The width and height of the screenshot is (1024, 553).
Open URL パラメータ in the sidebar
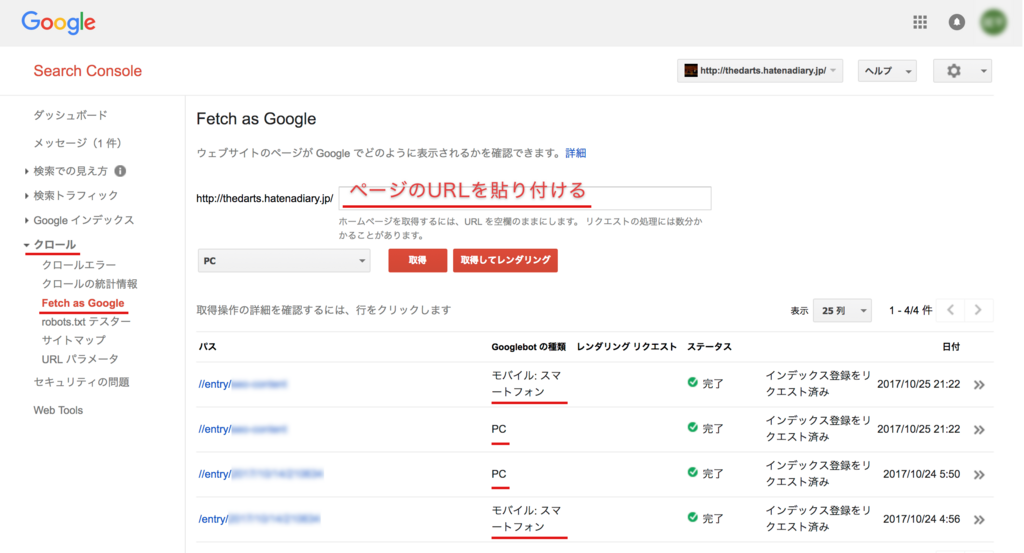click(x=80, y=359)
